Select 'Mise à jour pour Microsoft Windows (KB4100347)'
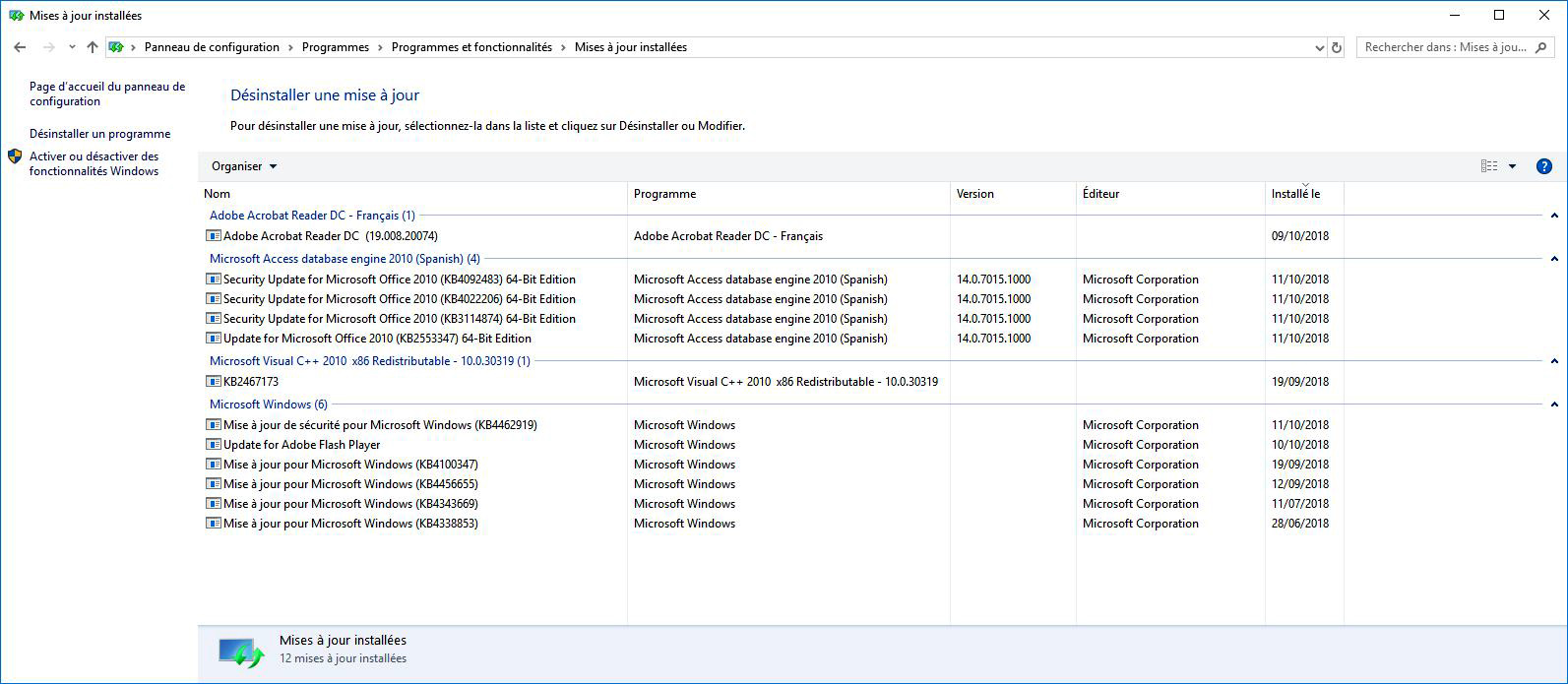The height and width of the screenshot is (684, 1568). 350,465
